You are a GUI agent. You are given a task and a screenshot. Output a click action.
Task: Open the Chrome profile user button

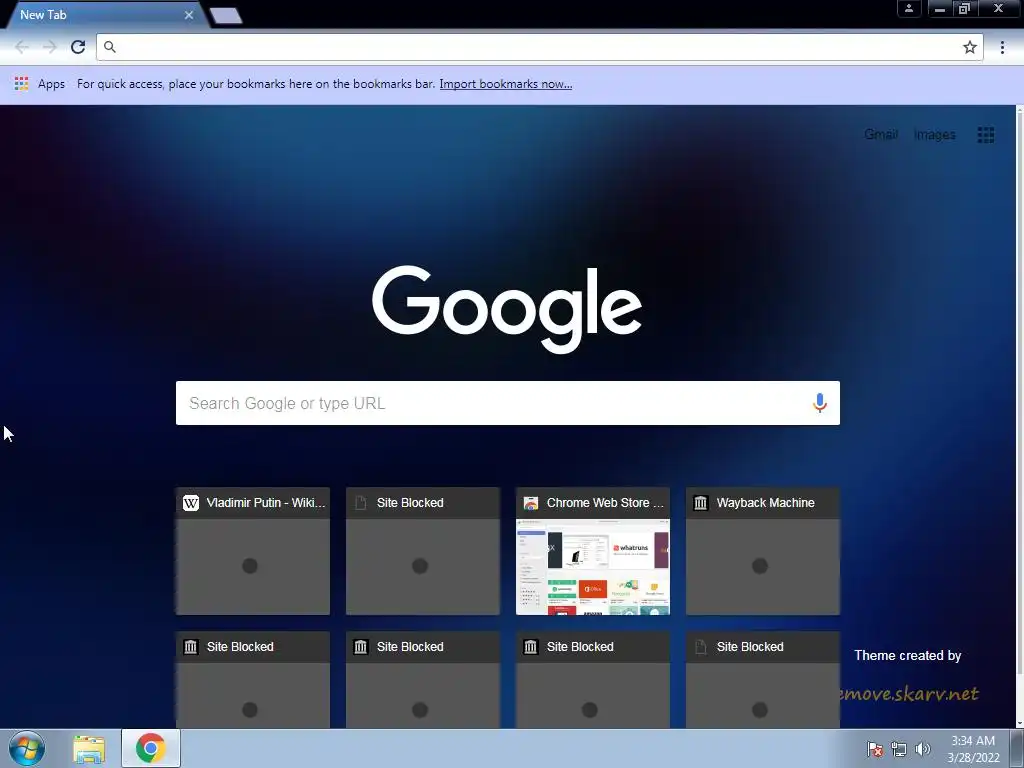[x=908, y=8]
